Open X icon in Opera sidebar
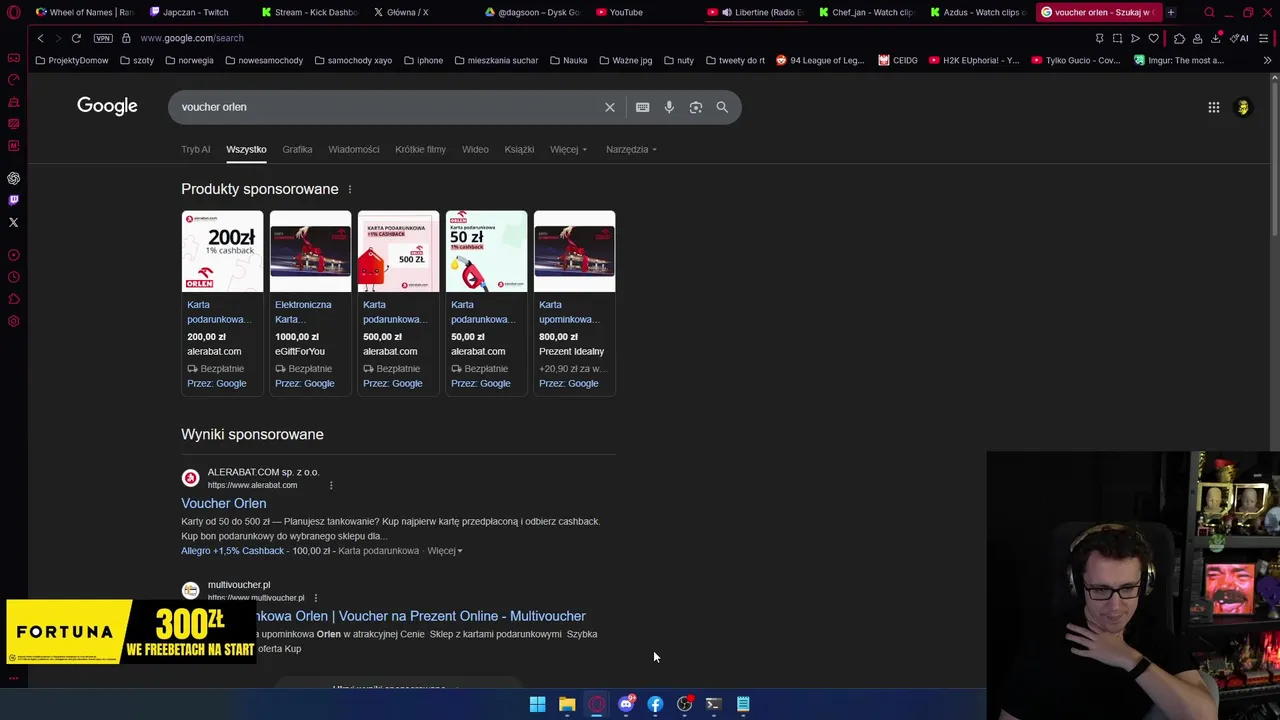Viewport: 1280px width, 720px height. tap(13, 222)
